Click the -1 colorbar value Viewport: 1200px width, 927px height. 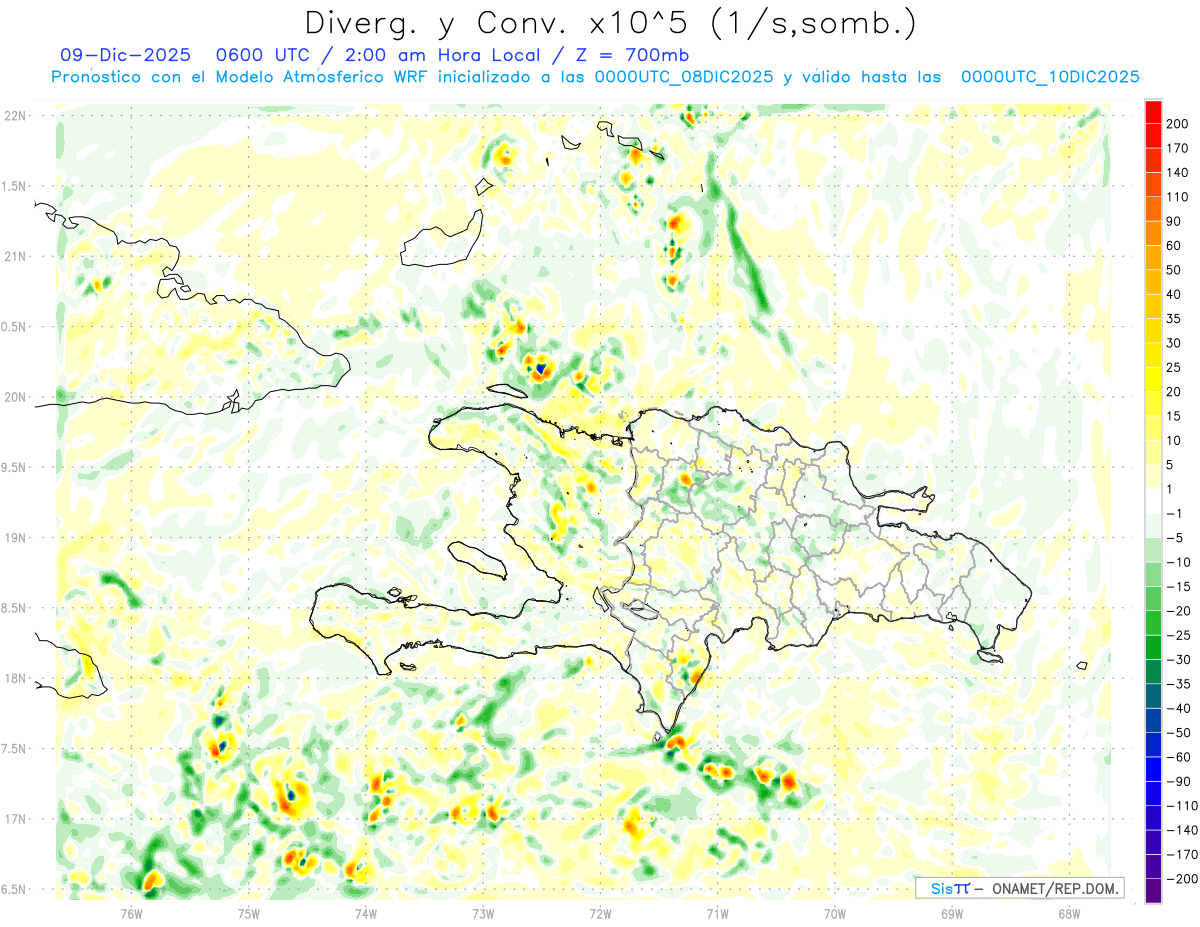1174,513
